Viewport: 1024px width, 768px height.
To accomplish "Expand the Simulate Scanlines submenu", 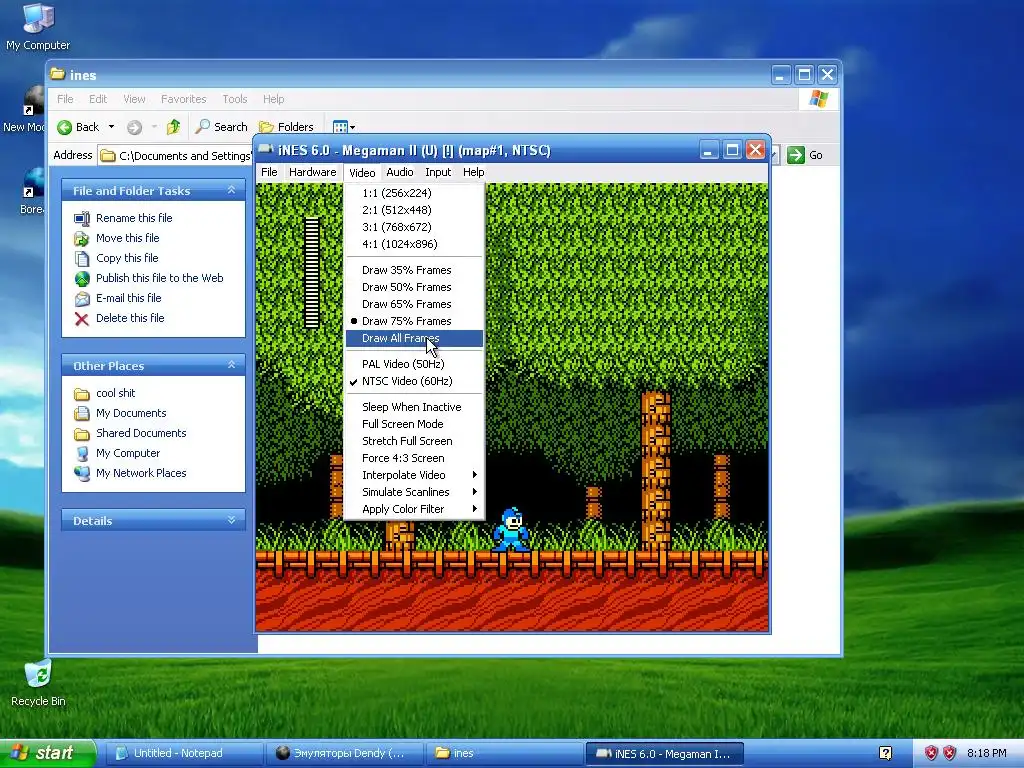I will click(x=414, y=492).
